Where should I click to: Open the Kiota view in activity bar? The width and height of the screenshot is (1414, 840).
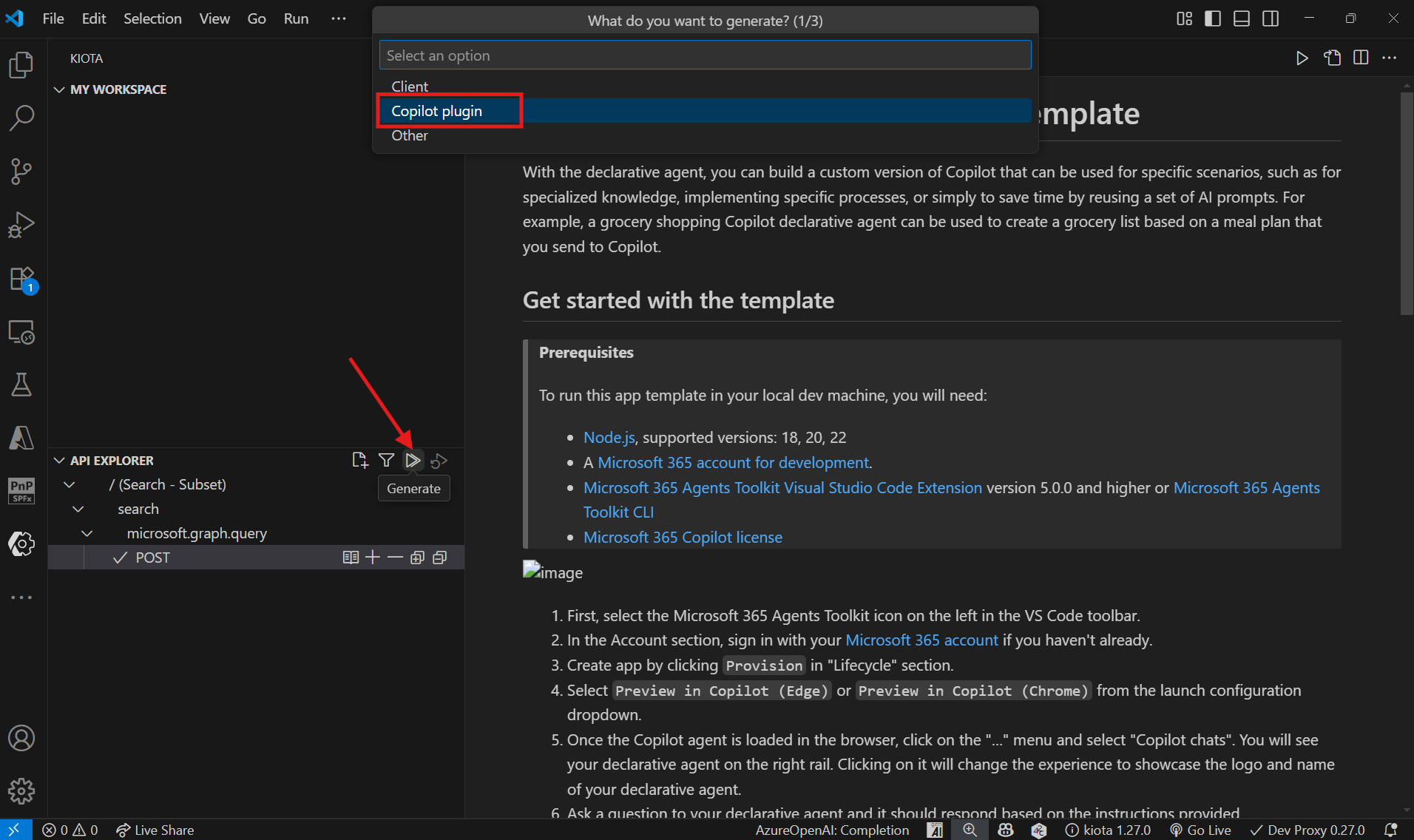click(x=21, y=543)
